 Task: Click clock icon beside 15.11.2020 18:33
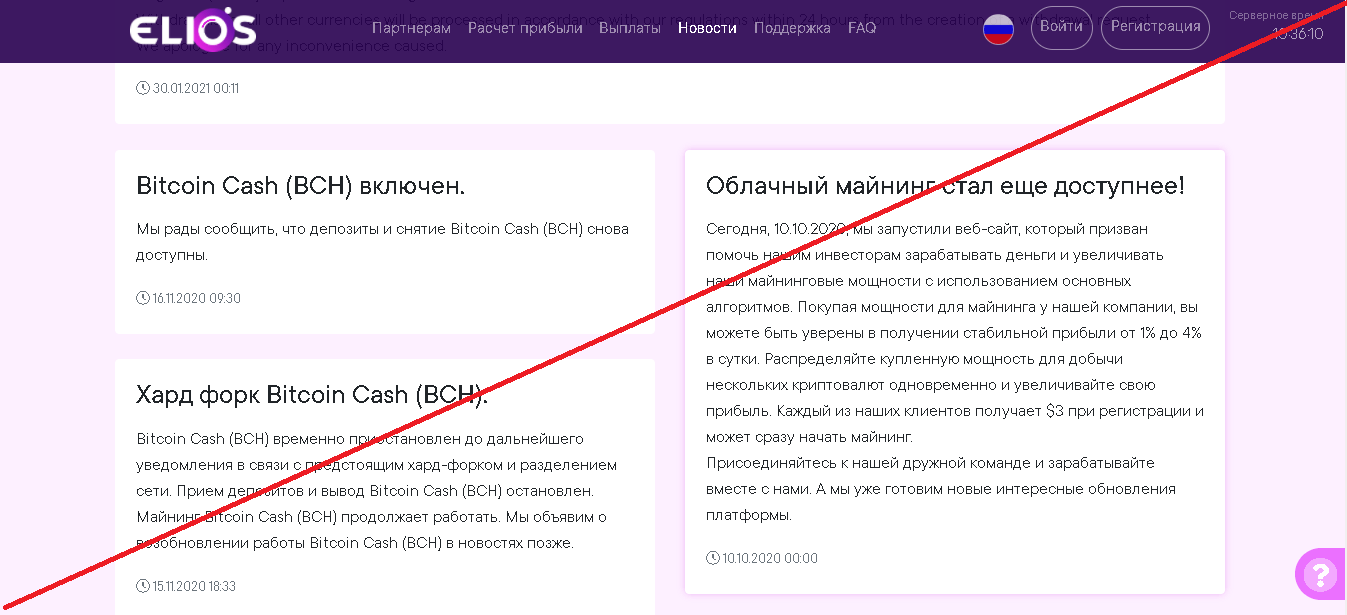click(143, 586)
